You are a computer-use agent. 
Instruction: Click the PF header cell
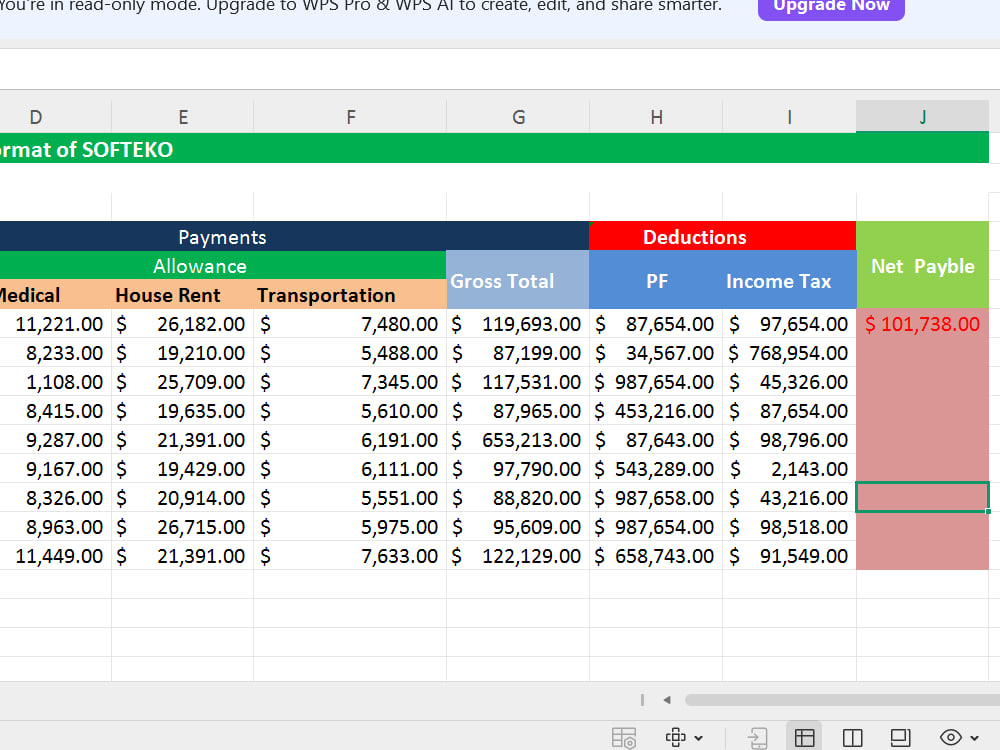(656, 279)
